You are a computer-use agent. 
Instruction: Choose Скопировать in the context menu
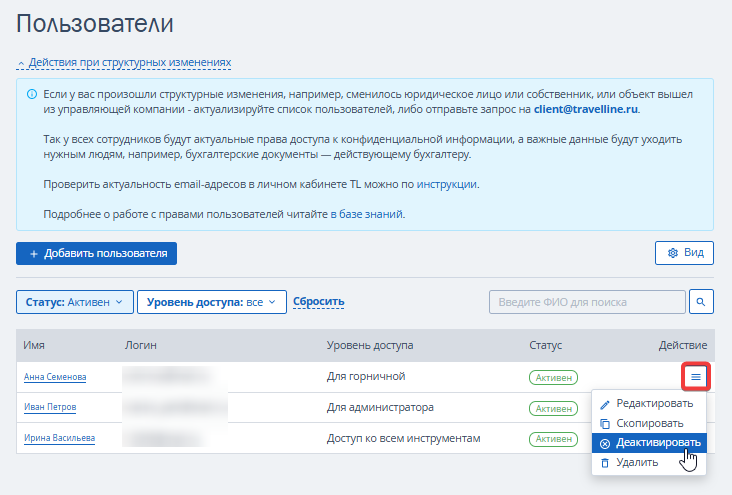(x=649, y=423)
